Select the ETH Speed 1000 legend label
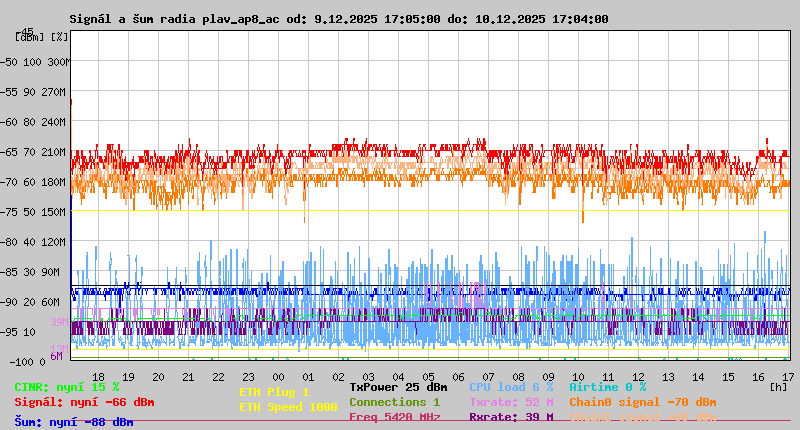Screen dimensions: 800x430 [x=288, y=407]
